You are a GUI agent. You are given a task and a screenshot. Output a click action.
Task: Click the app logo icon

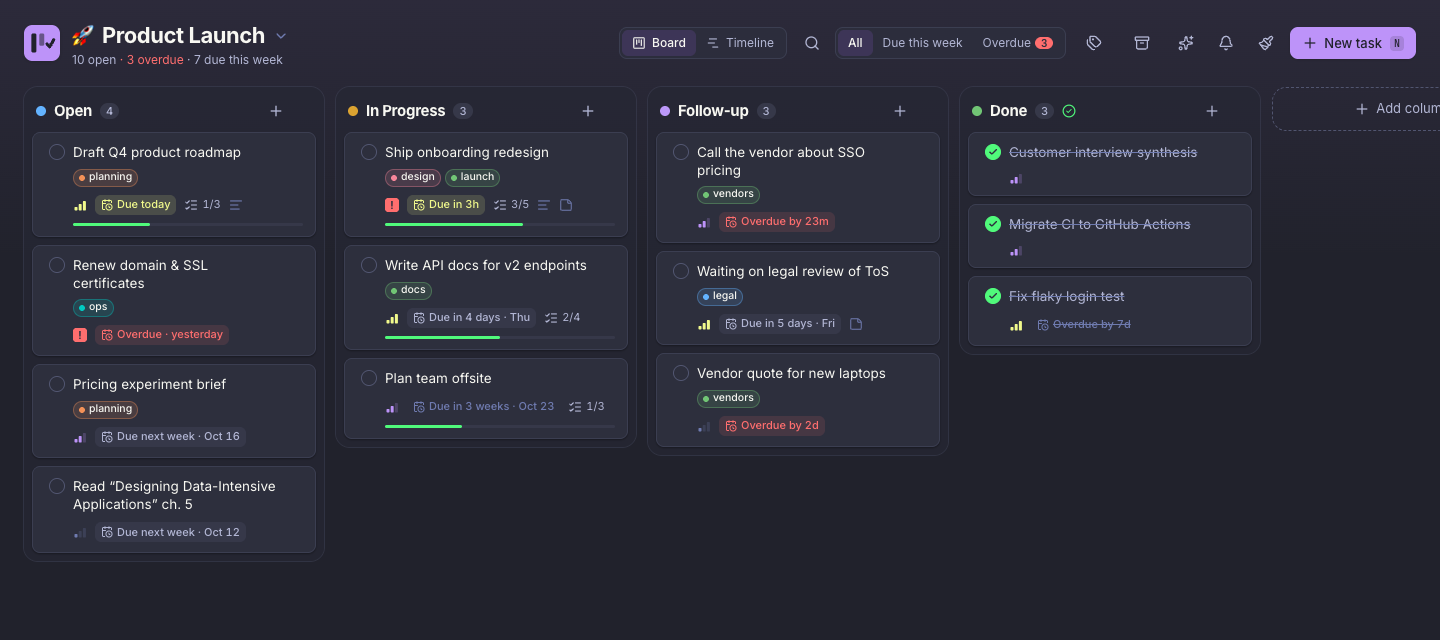42,43
